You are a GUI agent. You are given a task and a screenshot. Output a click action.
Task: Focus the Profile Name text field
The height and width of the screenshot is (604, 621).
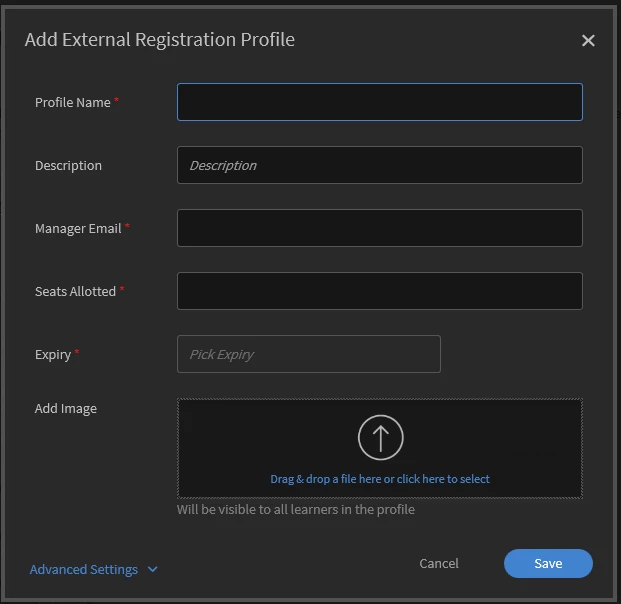click(380, 102)
